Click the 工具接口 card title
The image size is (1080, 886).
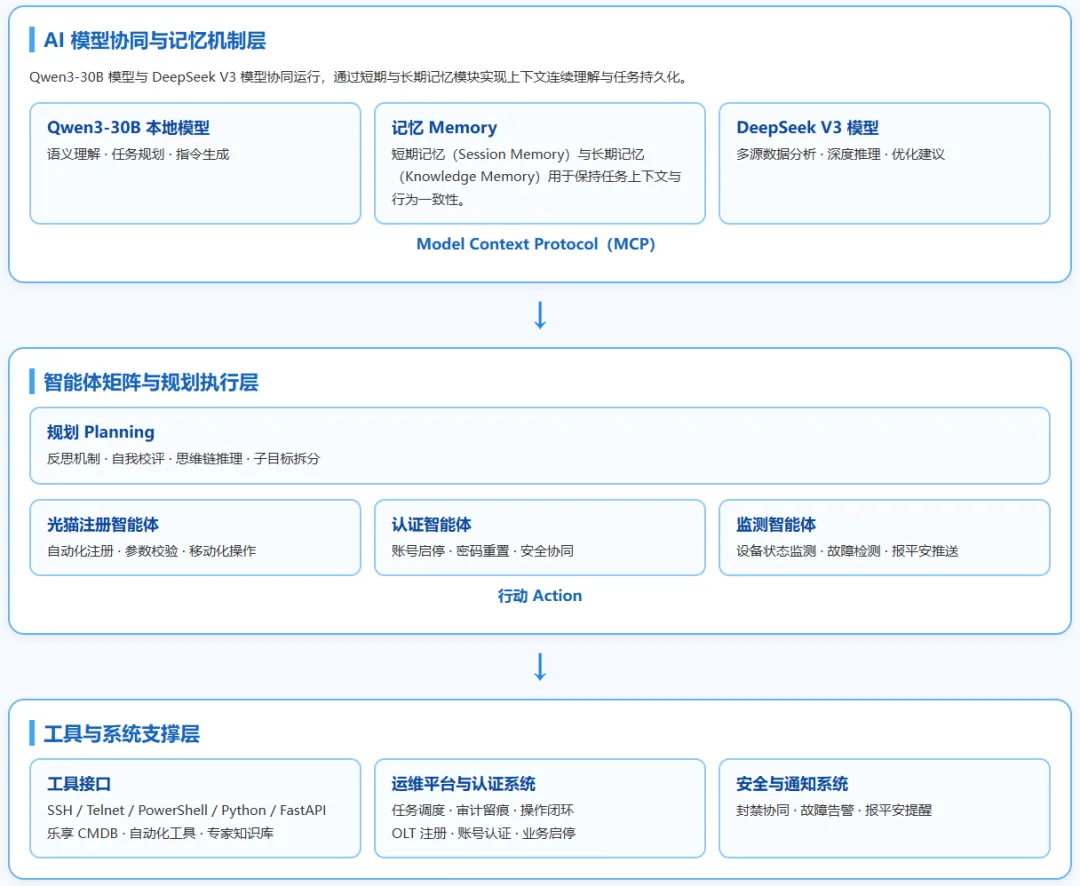(x=79, y=784)
